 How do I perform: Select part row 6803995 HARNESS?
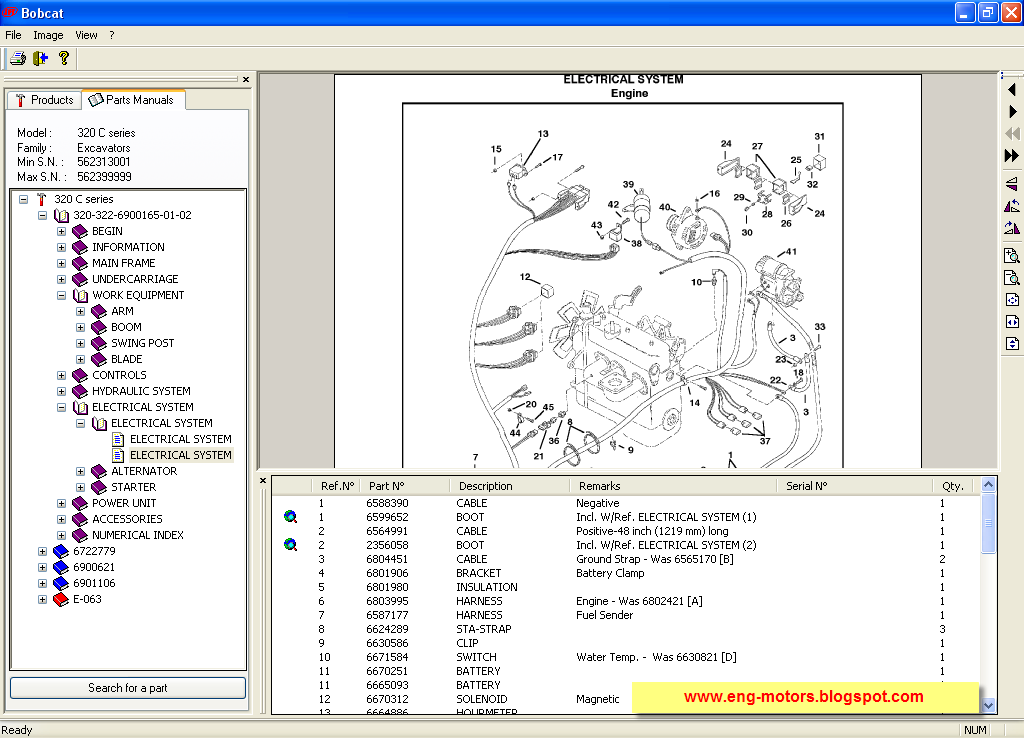[x=626, y=601]
